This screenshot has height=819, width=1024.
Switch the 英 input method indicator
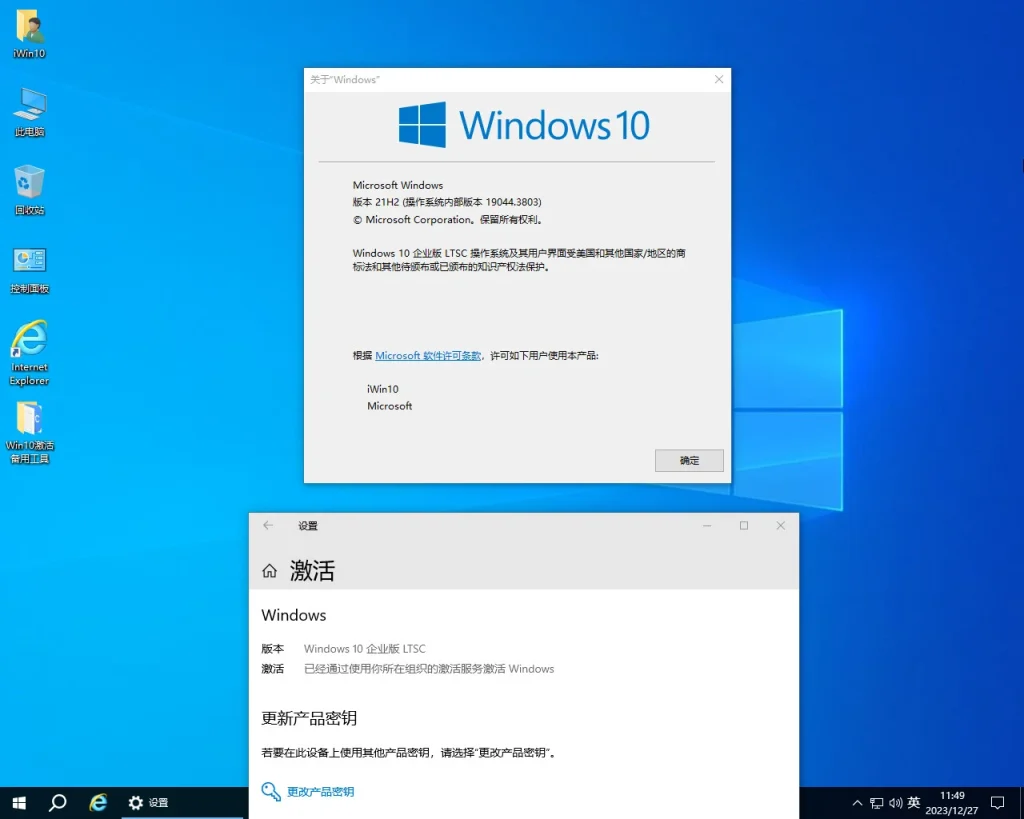pyautogui.click(x=914, y=802)
